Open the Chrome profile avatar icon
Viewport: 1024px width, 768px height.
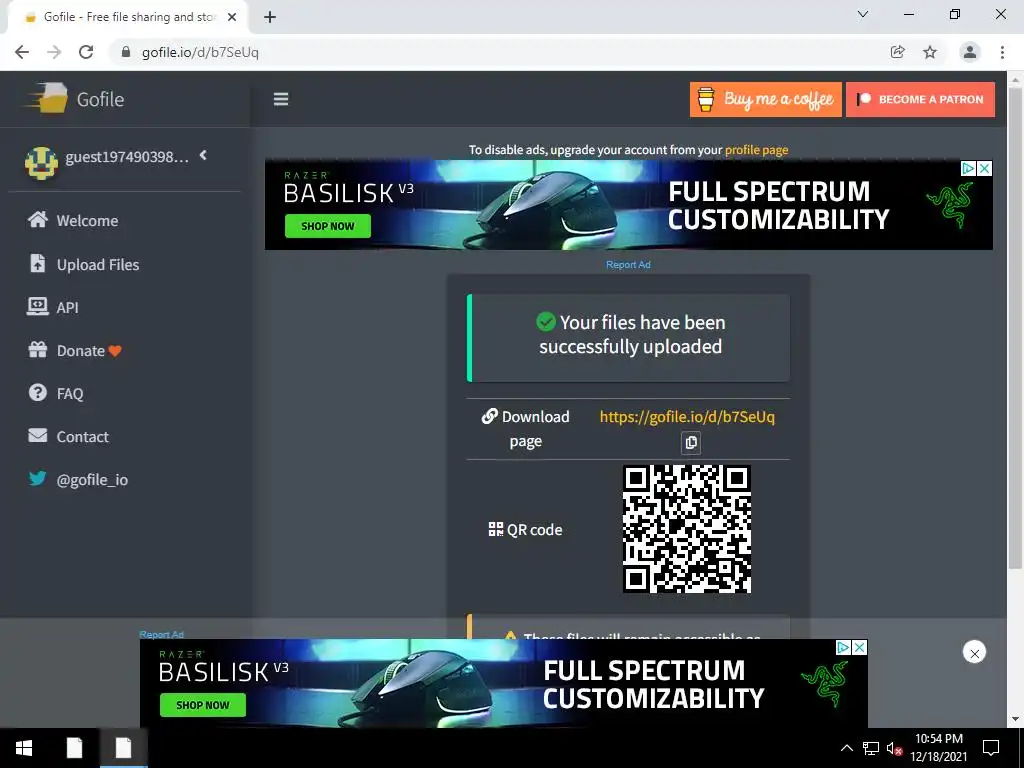tap(970, 52)
